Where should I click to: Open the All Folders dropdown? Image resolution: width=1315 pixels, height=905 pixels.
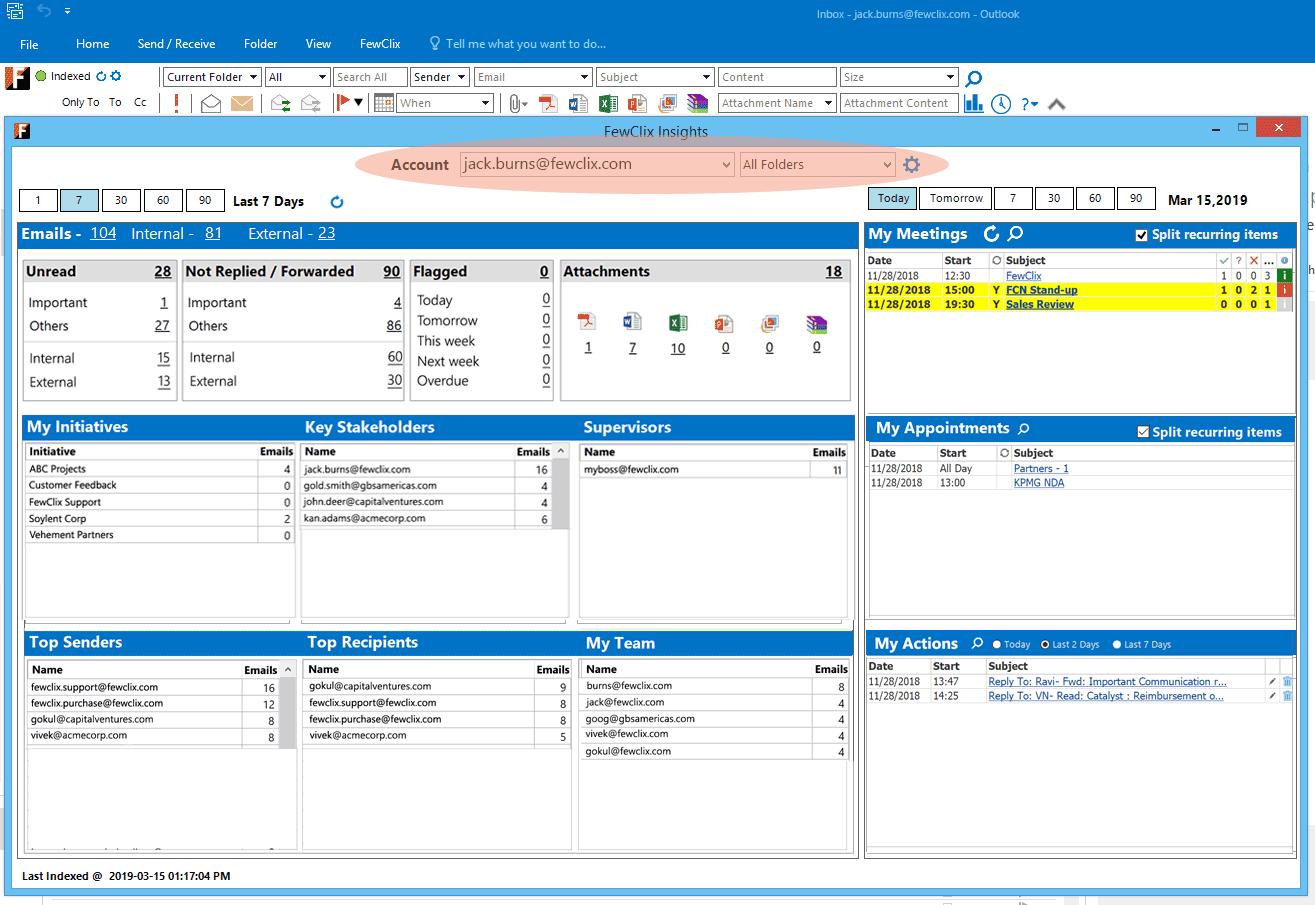(817, 165)
